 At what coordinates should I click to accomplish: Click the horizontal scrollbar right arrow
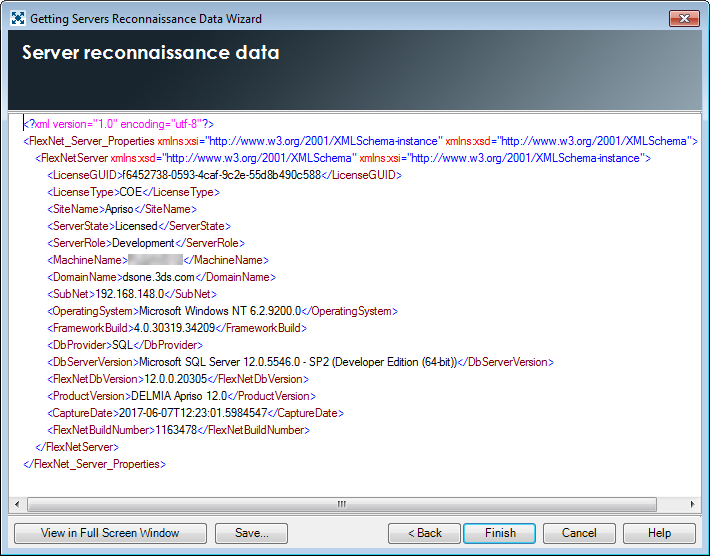(693, 504)
